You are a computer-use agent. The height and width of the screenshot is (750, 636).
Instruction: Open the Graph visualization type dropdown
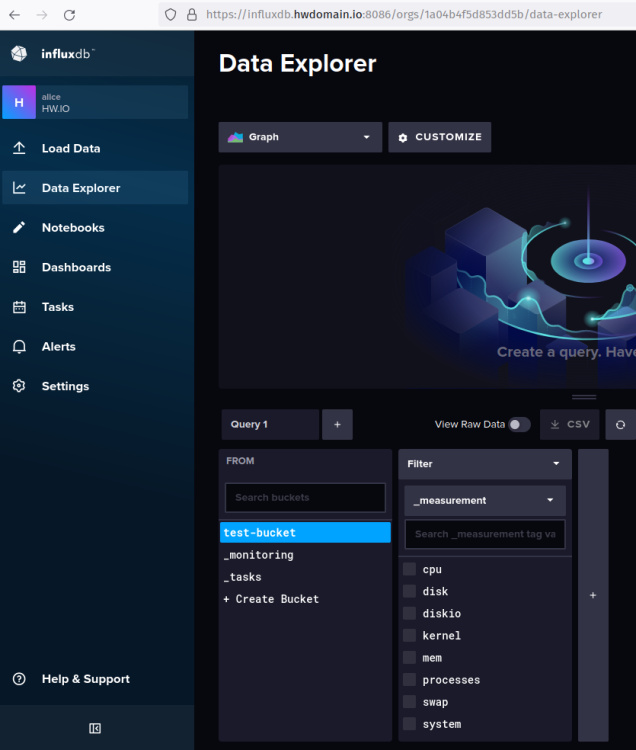point(300,137)
